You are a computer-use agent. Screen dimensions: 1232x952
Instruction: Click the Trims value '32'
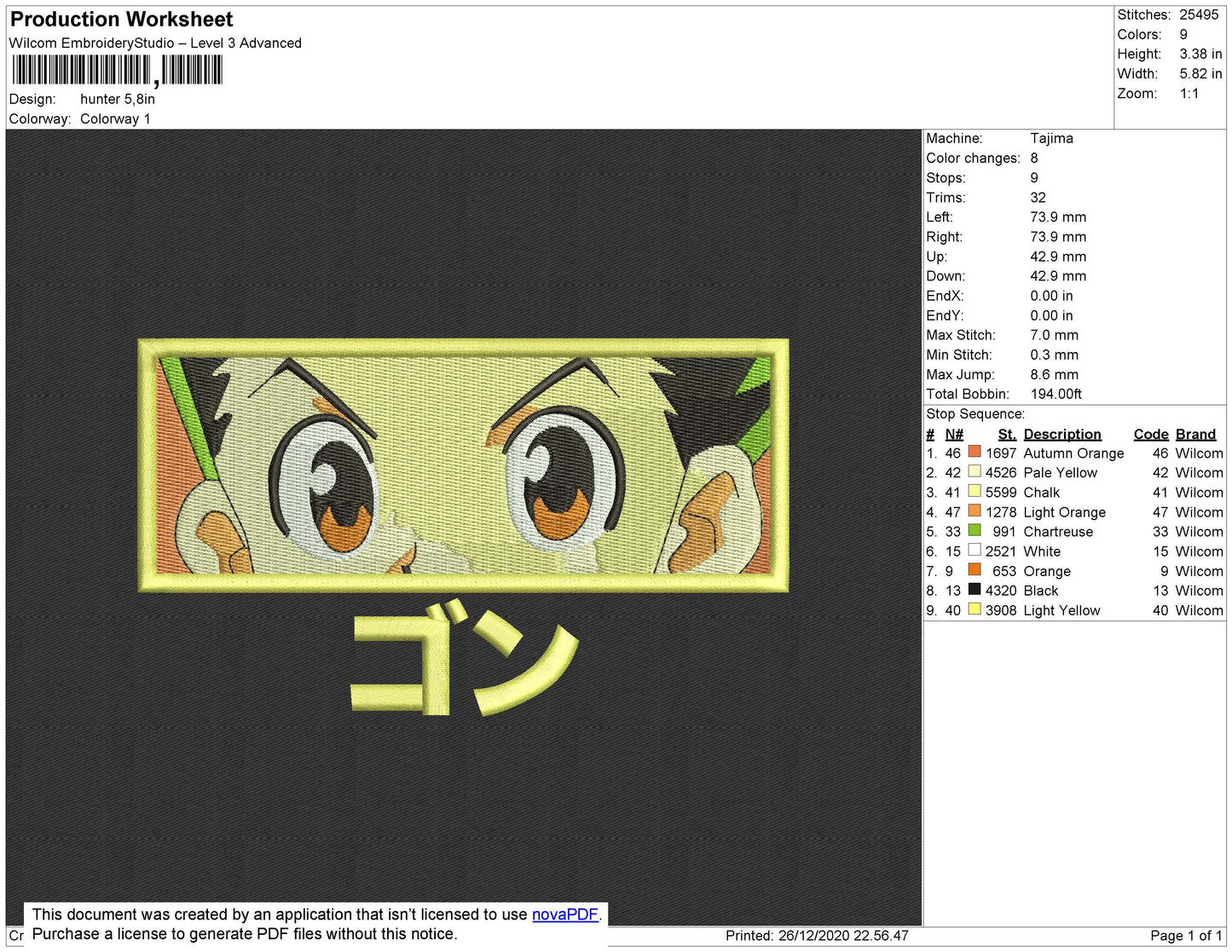[x=1038, y=197]
